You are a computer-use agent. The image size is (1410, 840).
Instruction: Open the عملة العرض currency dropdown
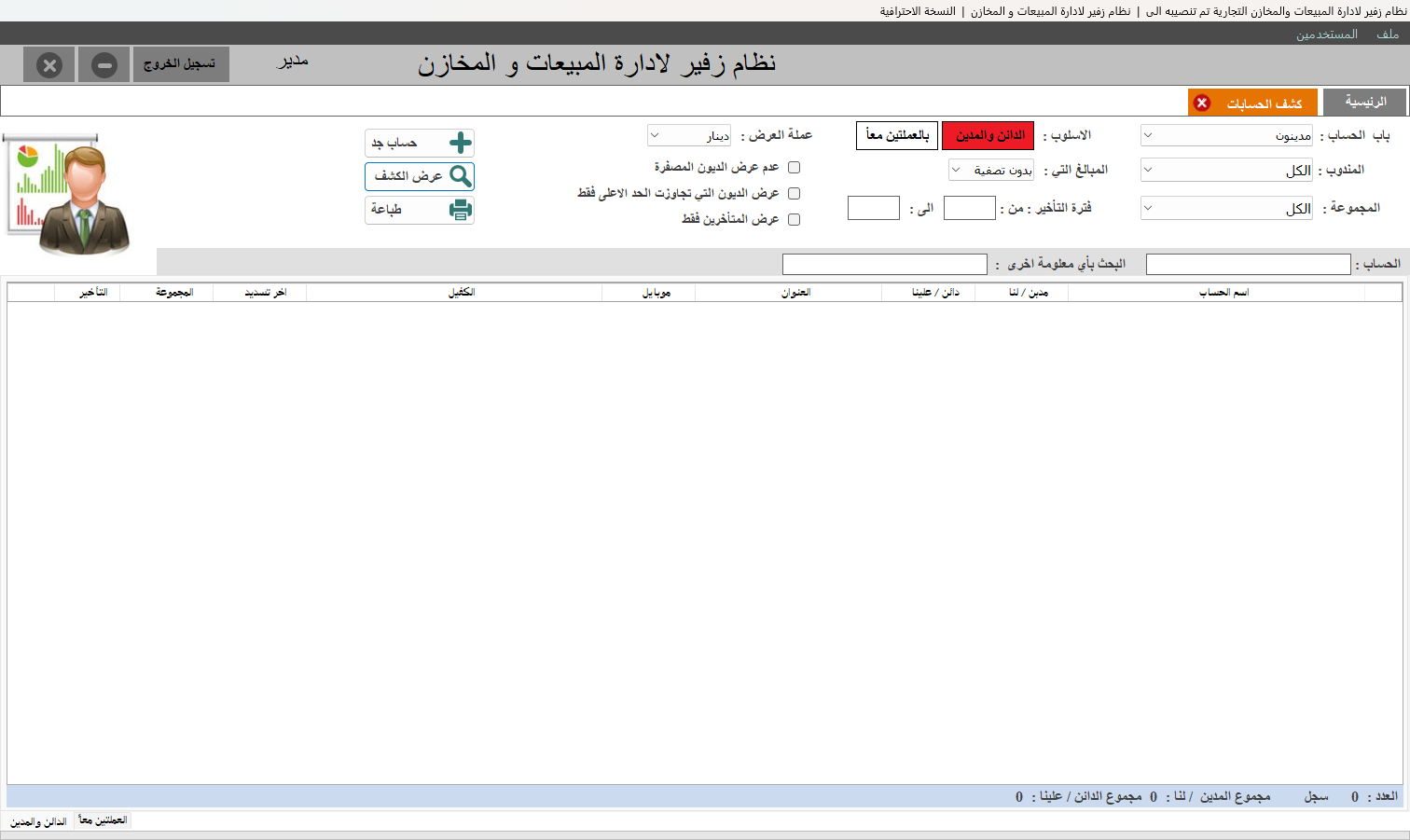click(689, 135)
